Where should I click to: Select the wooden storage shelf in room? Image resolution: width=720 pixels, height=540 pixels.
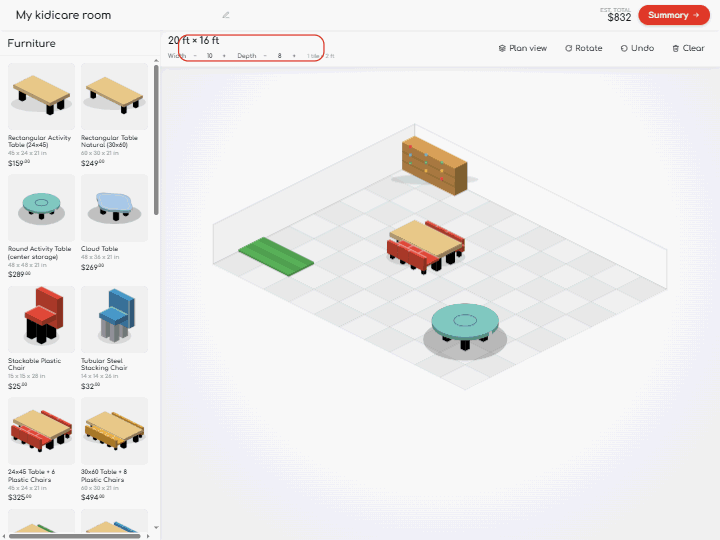(x=434, y=165)
